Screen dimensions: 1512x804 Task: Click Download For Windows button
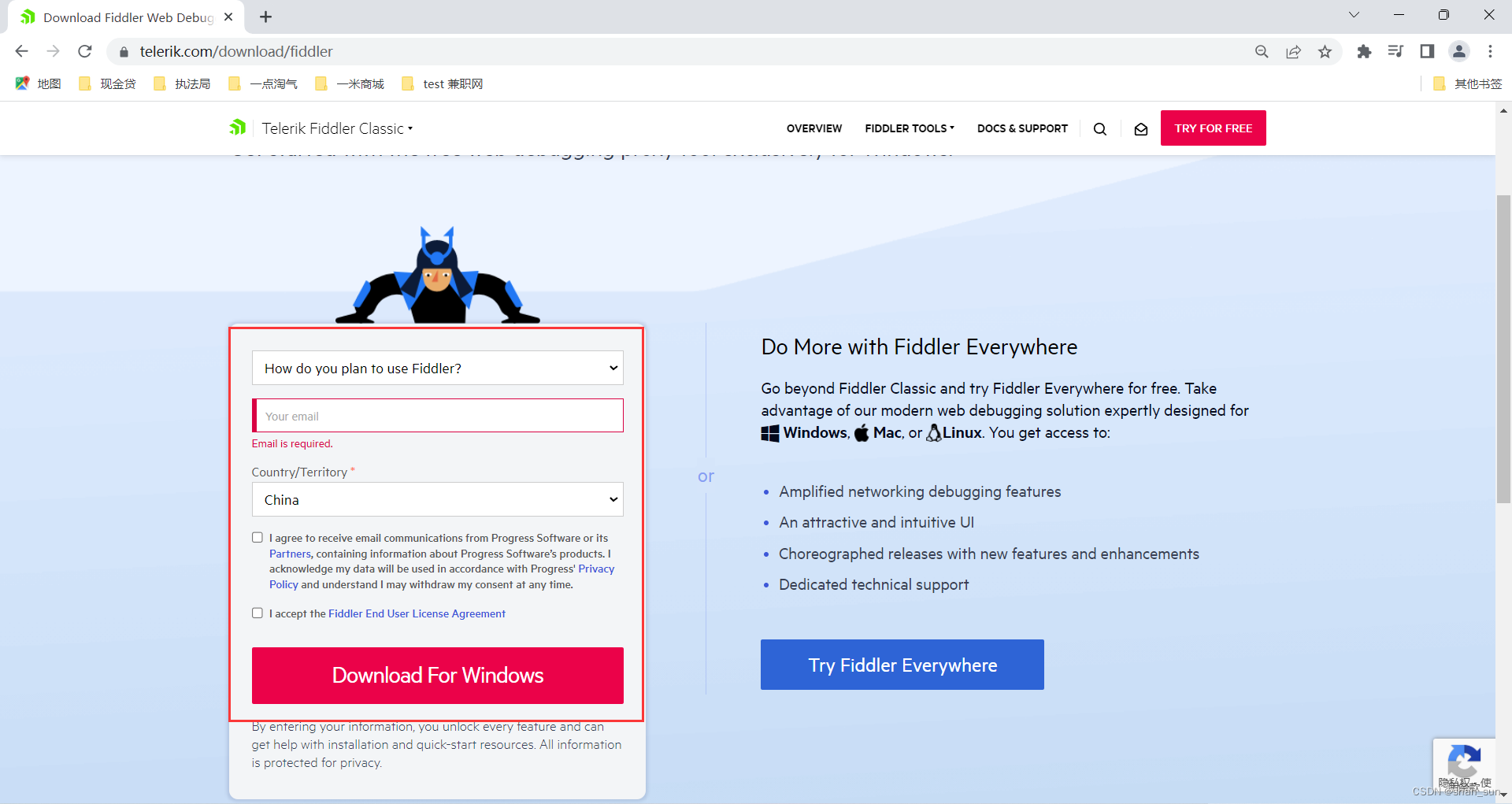438,676
